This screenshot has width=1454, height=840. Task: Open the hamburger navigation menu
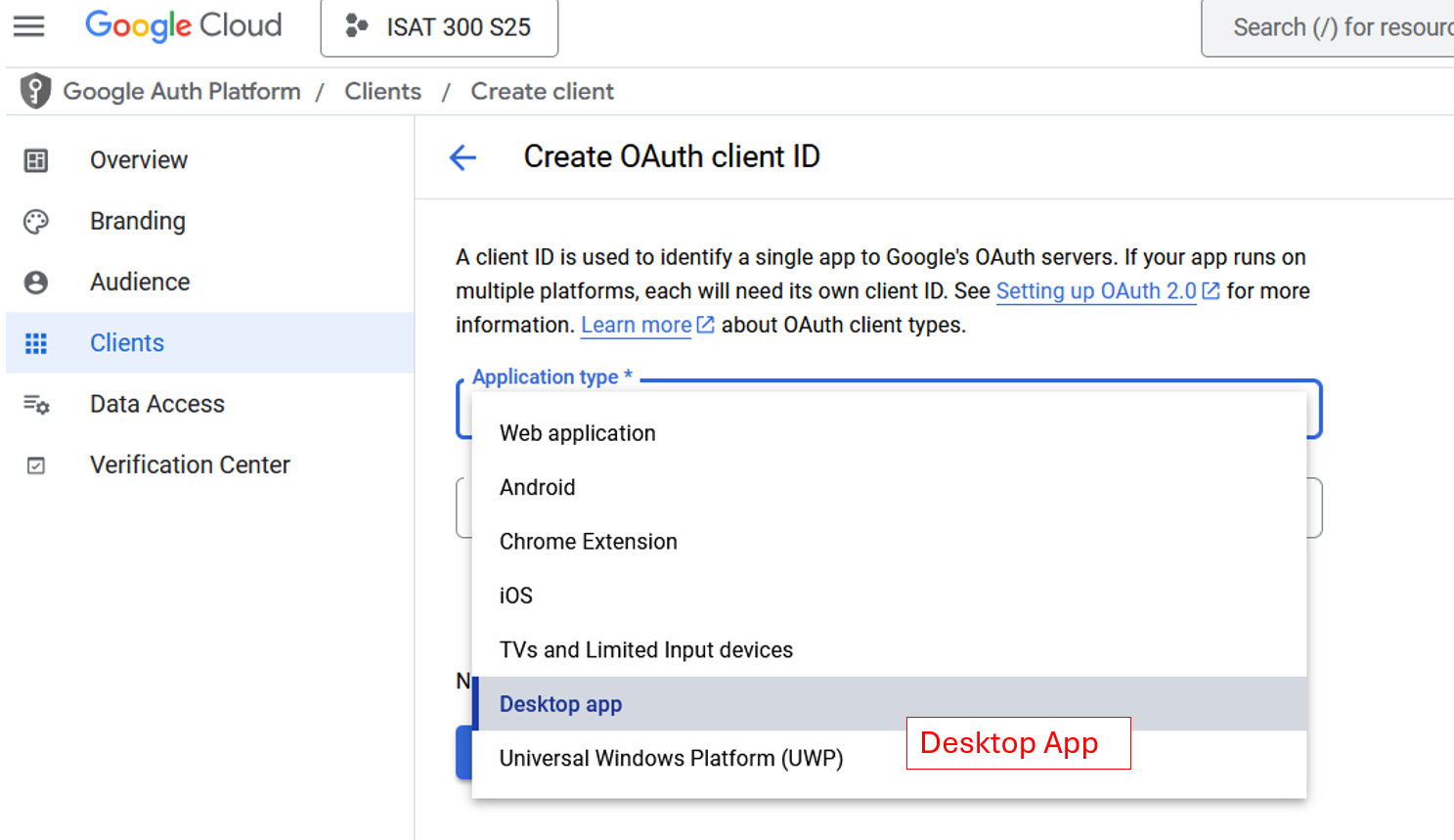click(x=29, y=25)
